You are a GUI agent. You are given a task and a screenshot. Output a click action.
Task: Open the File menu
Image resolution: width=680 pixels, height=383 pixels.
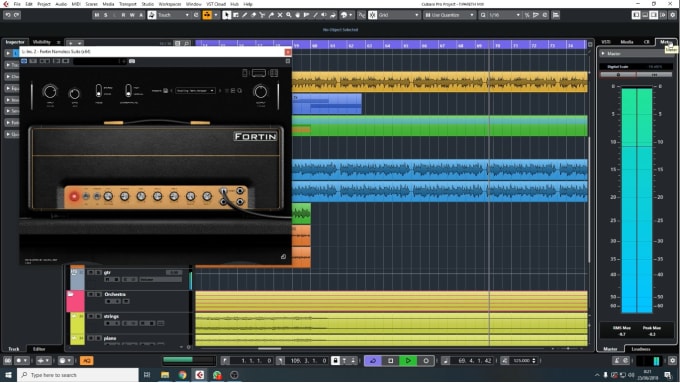point(17,4)
